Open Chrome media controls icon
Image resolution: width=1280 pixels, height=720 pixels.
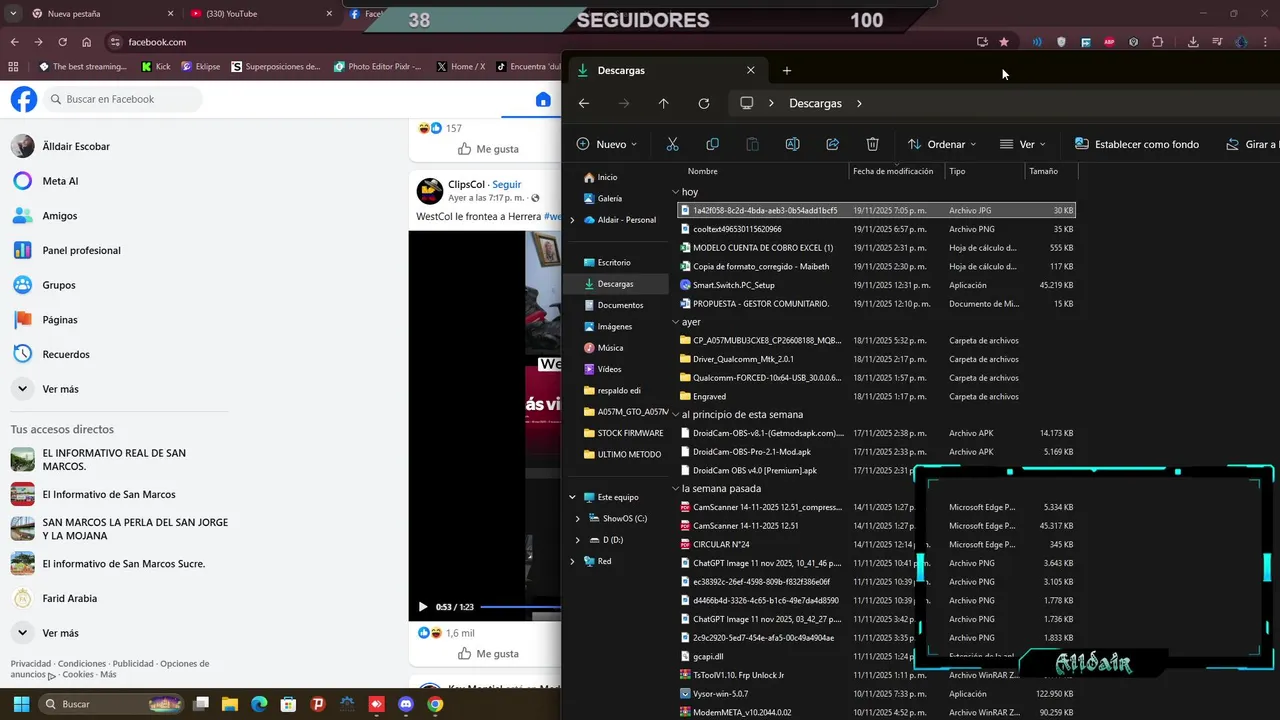[x=1217, y=42]
